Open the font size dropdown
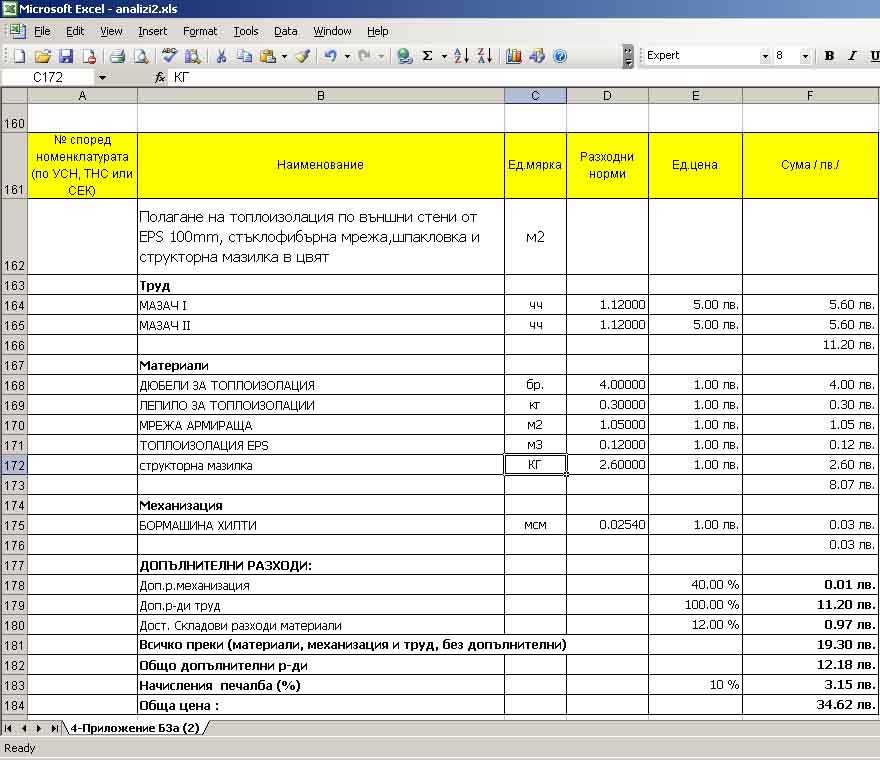The width and height of the screenshot is (880, 760). click(x=805, y=56)
